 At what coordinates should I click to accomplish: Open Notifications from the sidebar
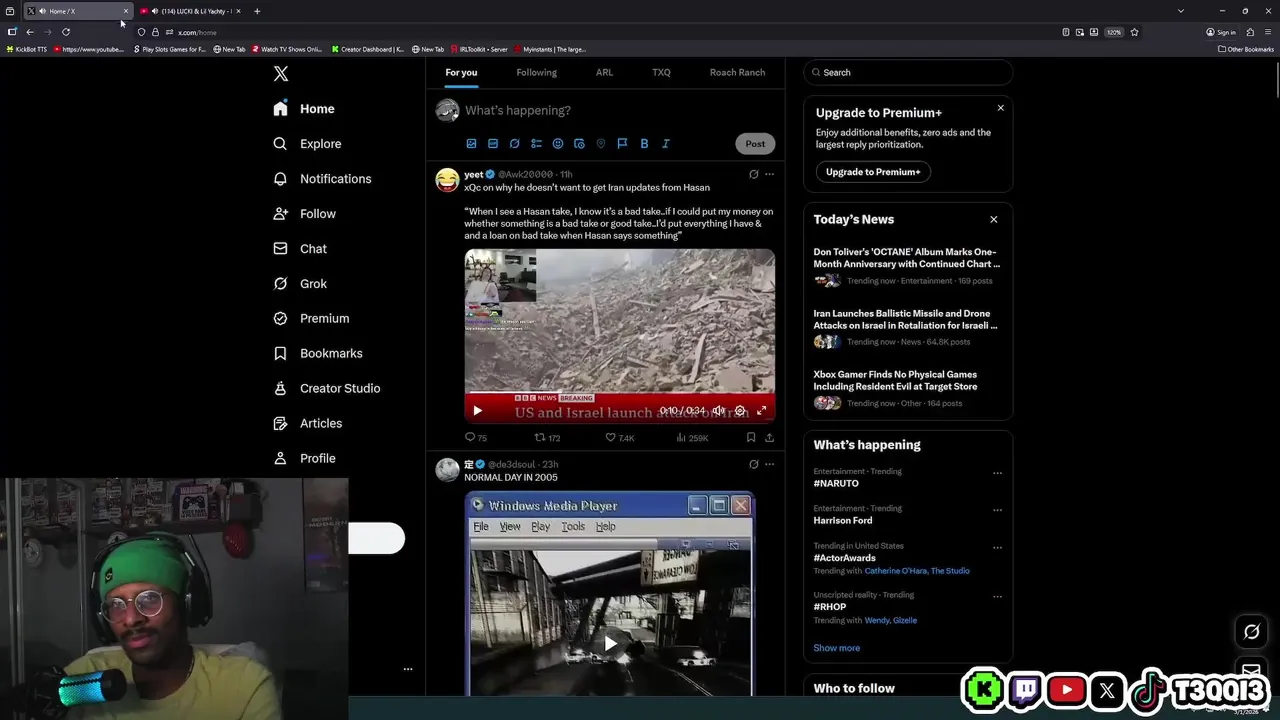pos(323,179)
